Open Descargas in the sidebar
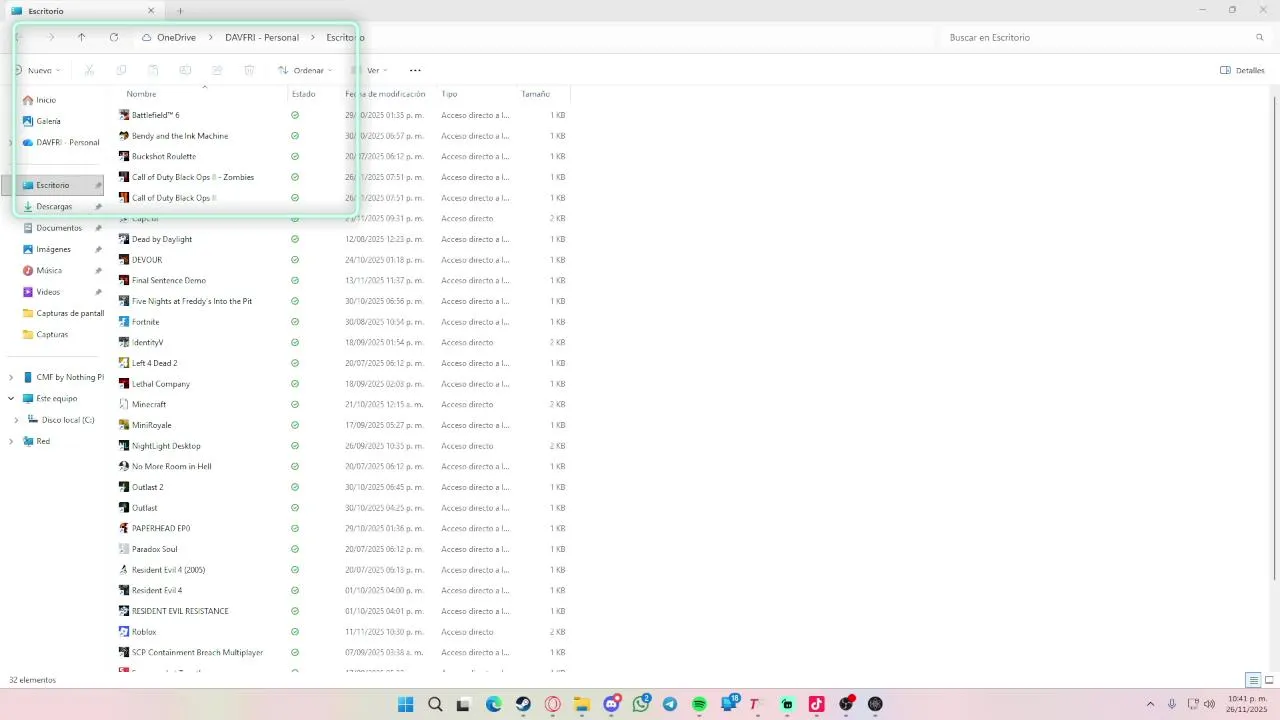 (52, 206)
